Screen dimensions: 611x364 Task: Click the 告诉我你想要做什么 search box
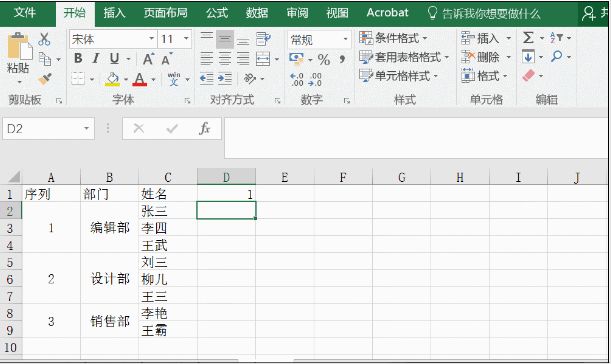pos(484,14)
